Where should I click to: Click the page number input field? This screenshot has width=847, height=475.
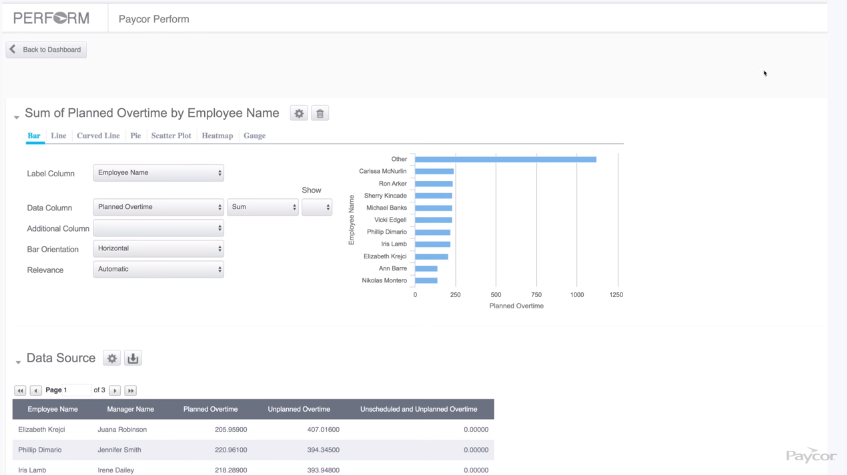click(x=77, y=390)
